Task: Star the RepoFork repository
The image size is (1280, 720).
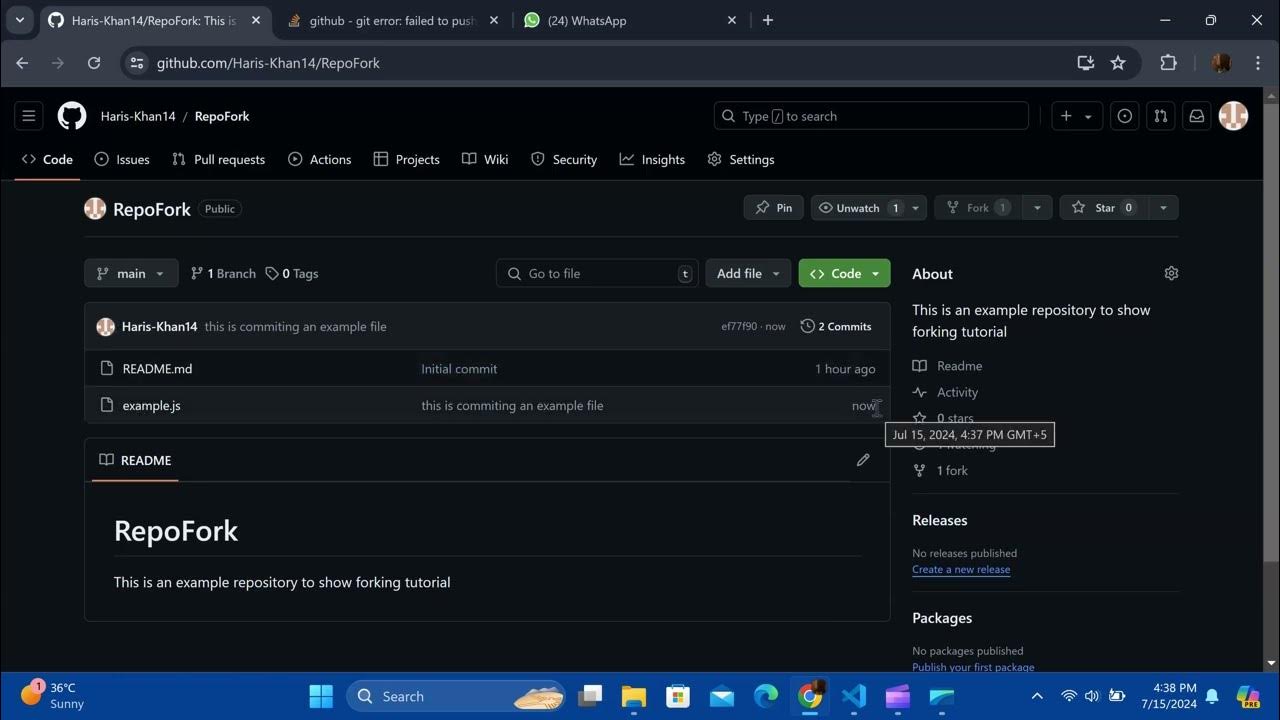Action: tap(1103, 208)
